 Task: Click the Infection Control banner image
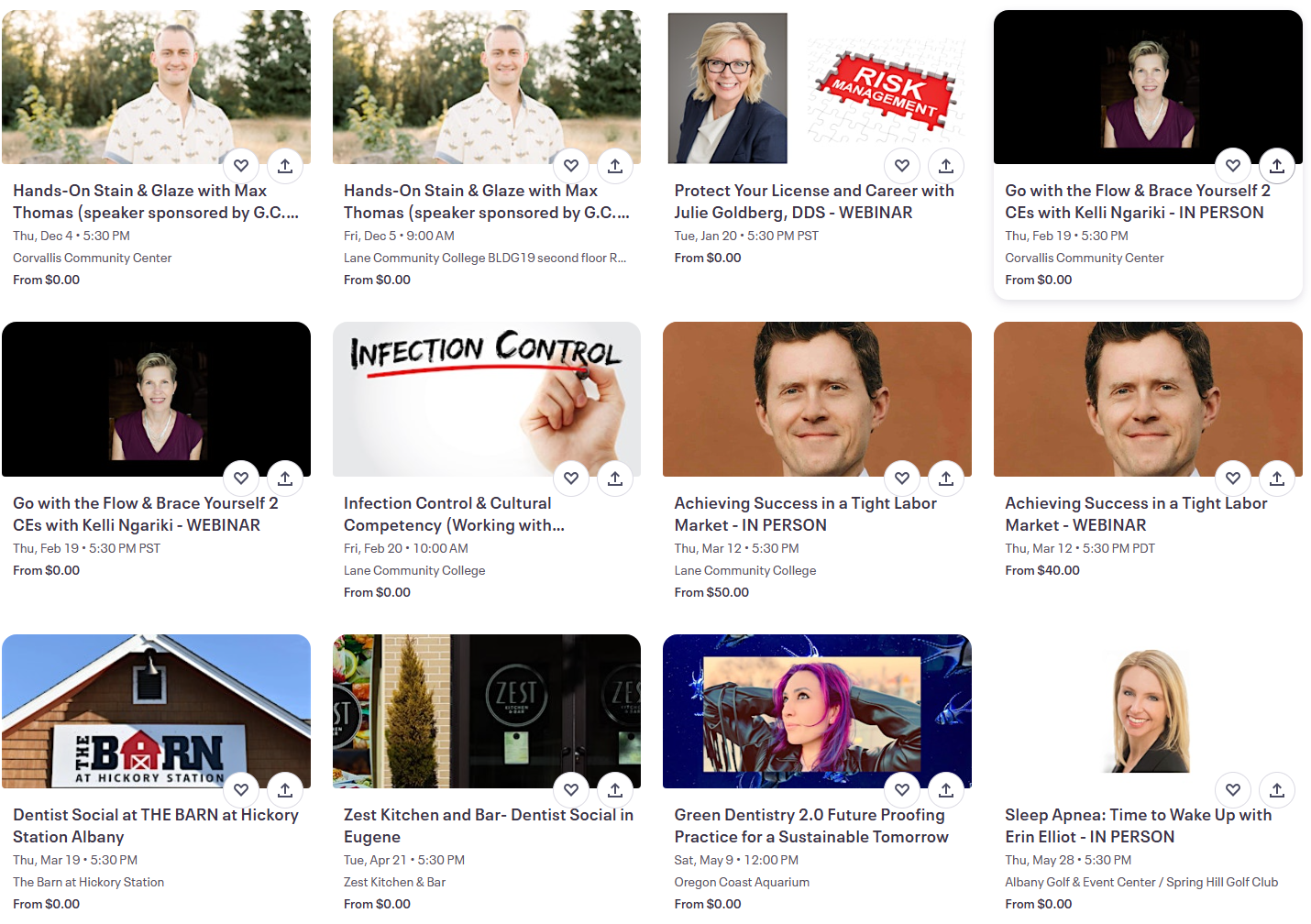tap(487, 399)
